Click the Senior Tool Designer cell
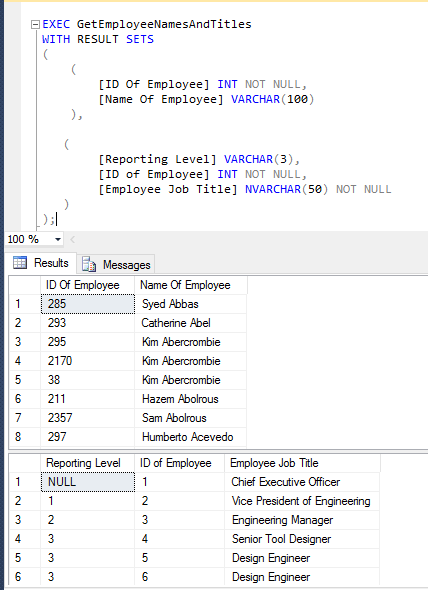Screen dimensions: 428x590 tap(302, 539)
